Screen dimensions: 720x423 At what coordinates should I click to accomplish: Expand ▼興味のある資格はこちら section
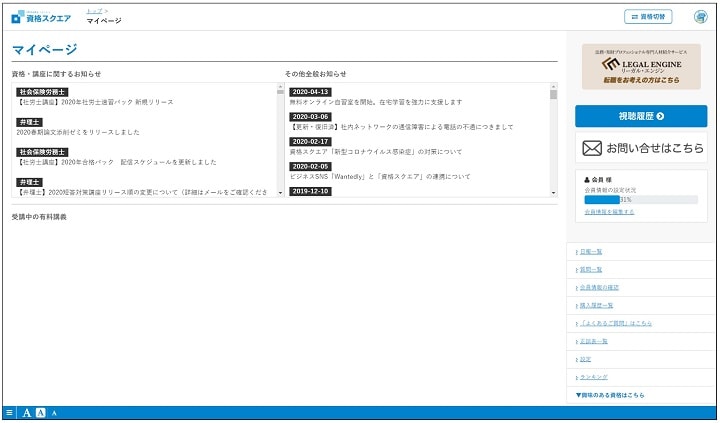[610, 395]
